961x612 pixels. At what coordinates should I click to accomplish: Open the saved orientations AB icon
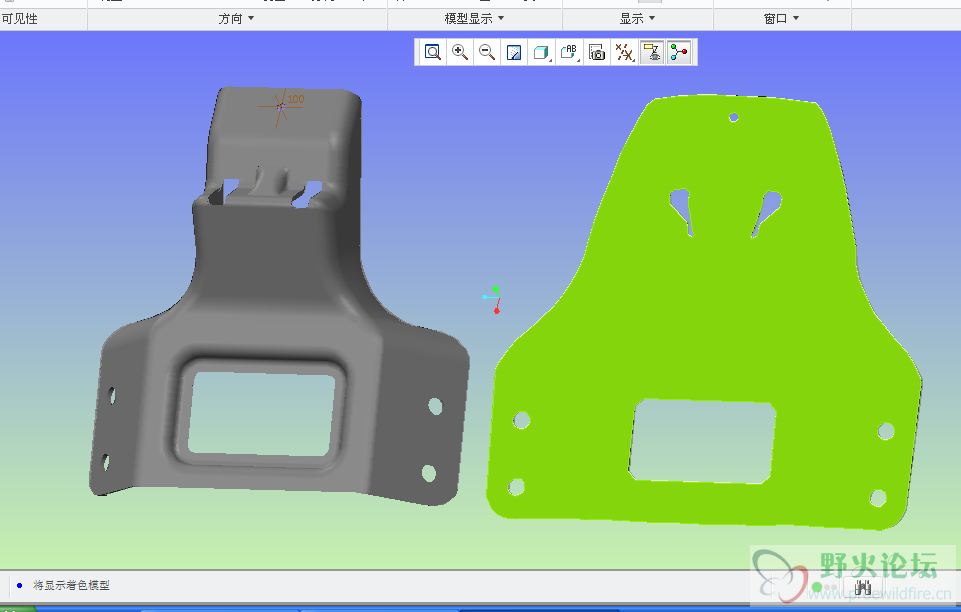tap(569, 52)
